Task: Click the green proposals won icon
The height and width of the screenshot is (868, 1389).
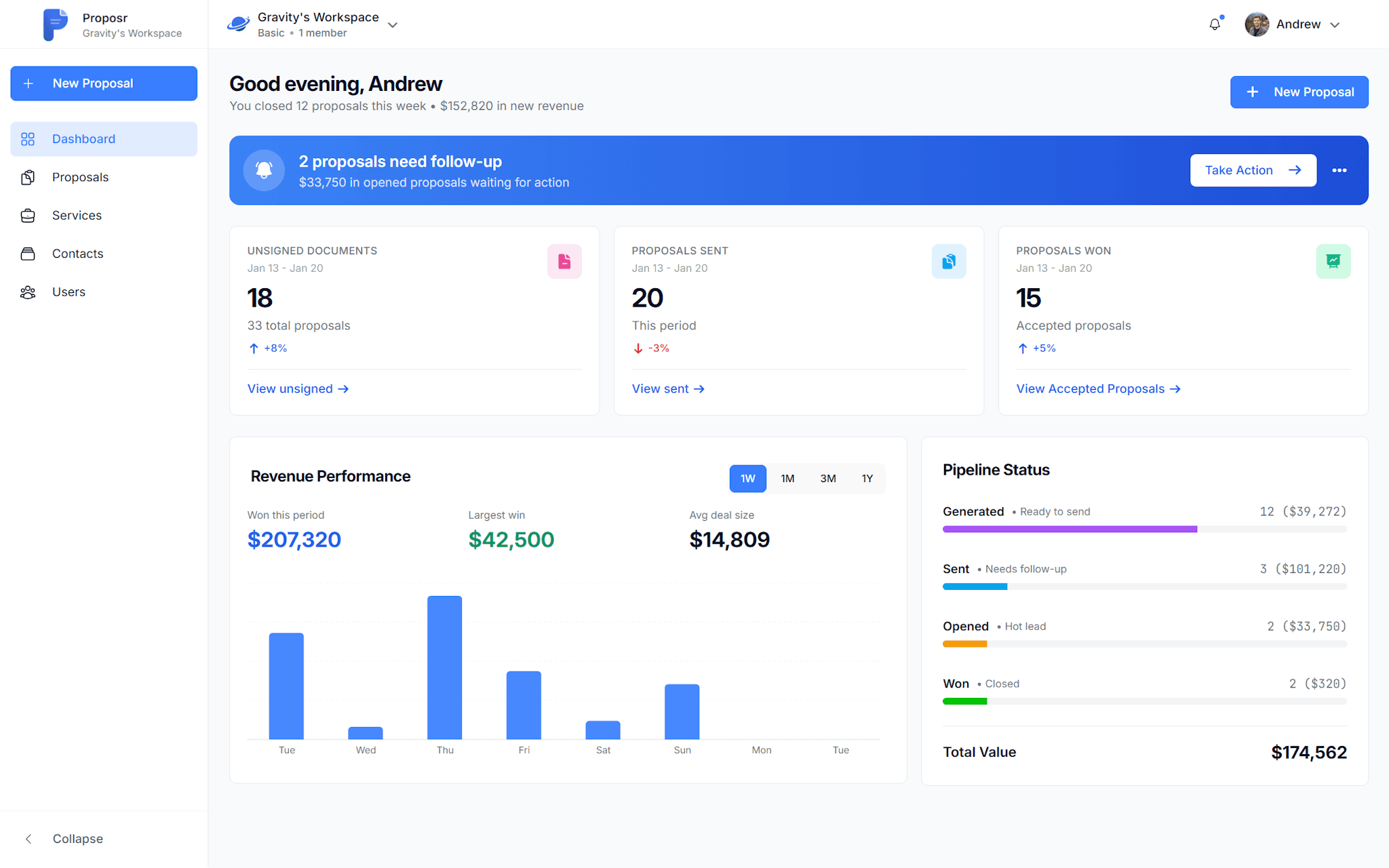Action: click(1333, 261)
